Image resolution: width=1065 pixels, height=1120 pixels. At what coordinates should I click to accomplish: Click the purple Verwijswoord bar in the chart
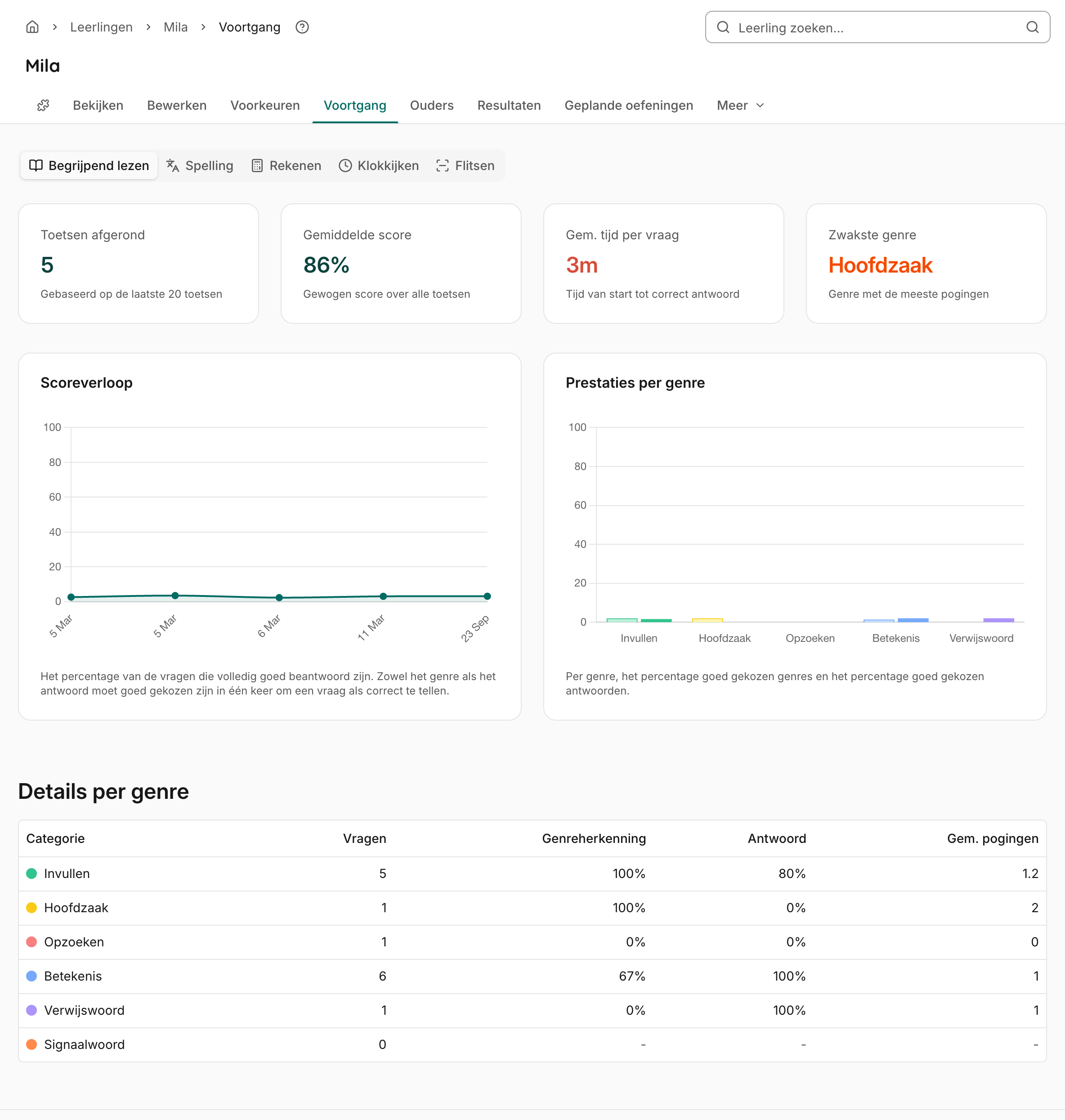998,620
